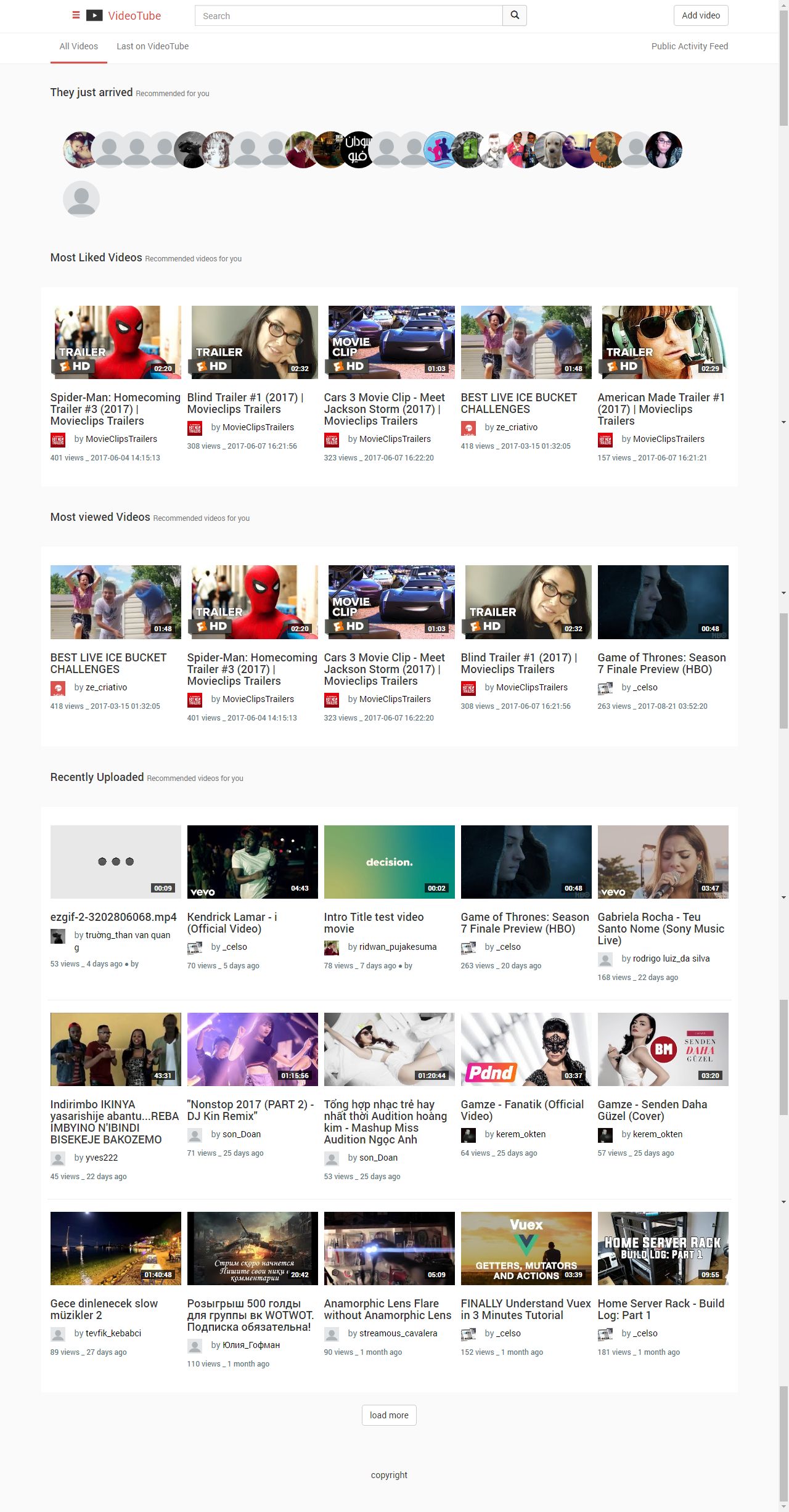Open the lone default avatar on the second avatar row
The width and height of the screenshot is (789, 1512).
point(81,199)
